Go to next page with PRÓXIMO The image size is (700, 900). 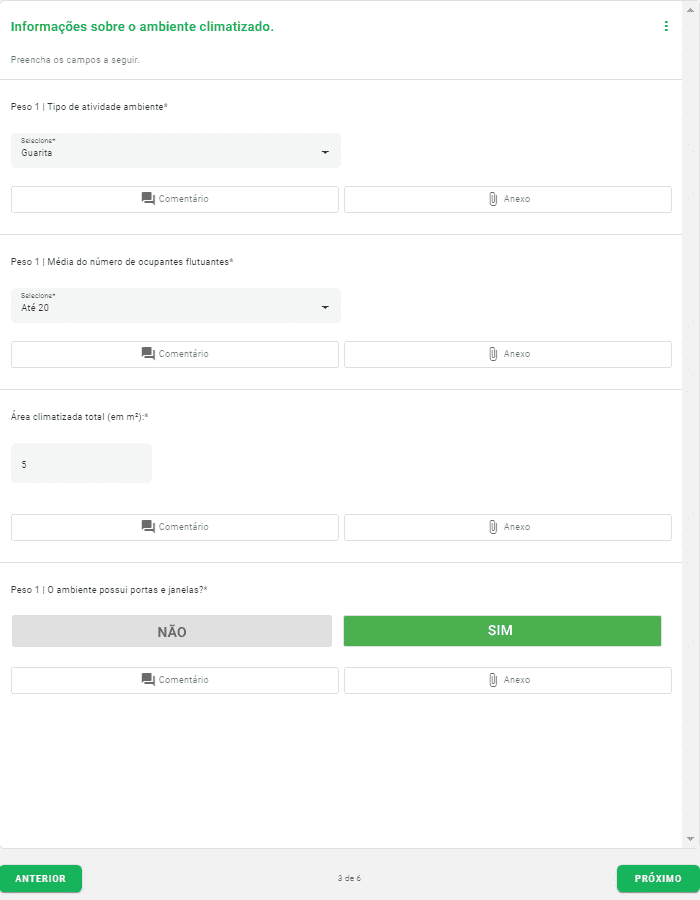pos(657,878)
